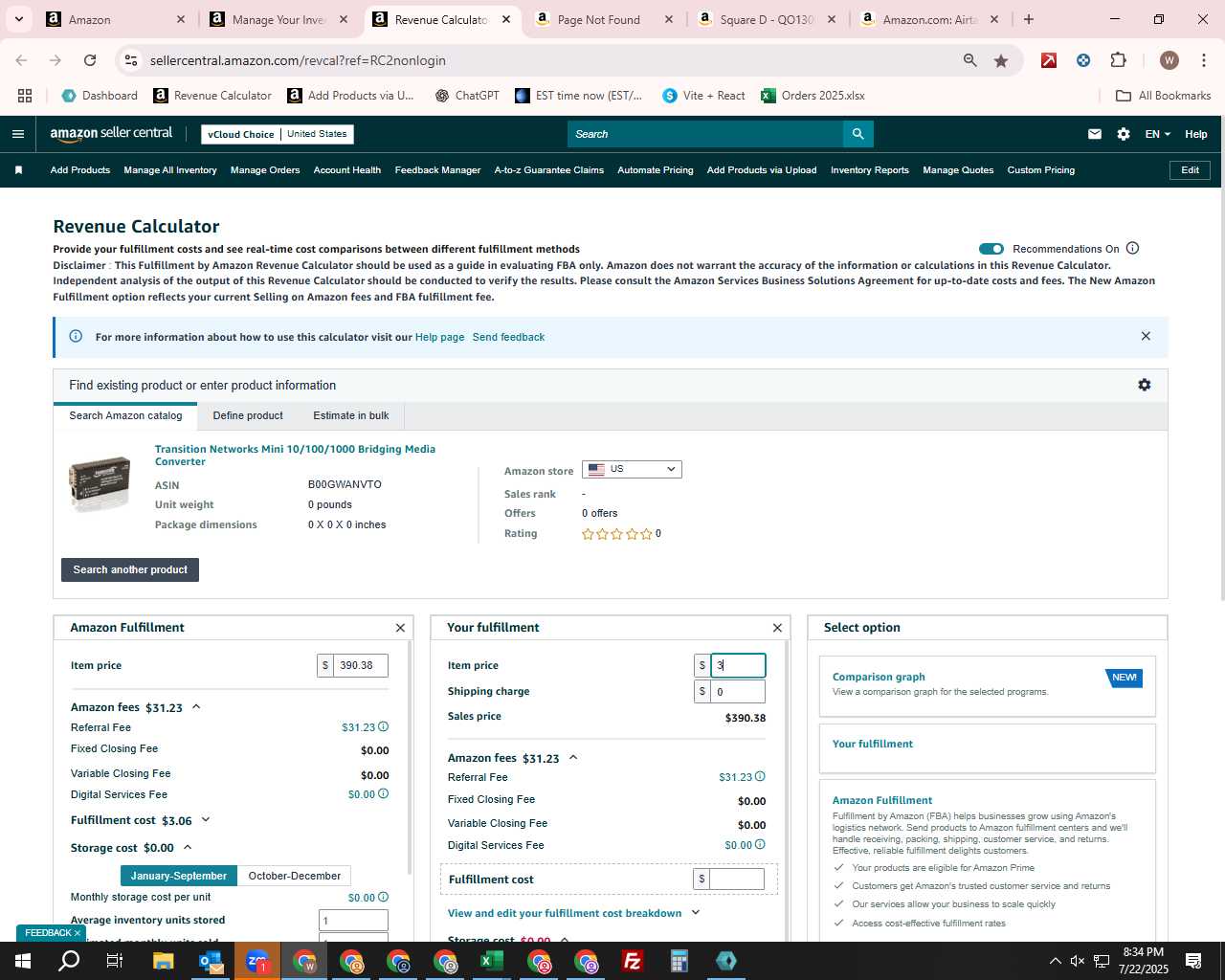
Task: Click the Edit button in nav bar
Action: pyautogui.click(x=1190, y=170)
